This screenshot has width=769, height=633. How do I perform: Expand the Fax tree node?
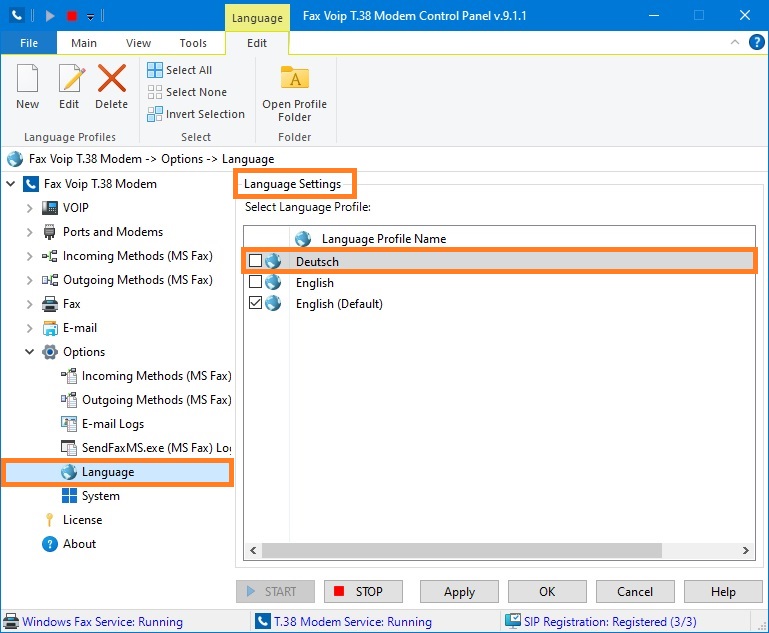point(29,304)
